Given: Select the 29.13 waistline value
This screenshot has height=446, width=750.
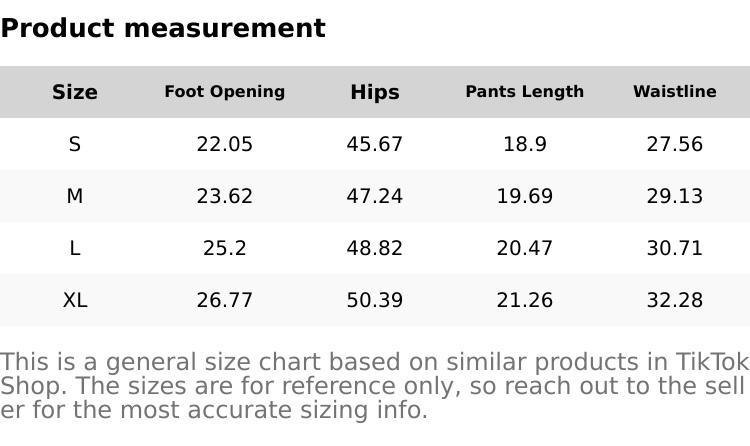Looking at the screenshot, I should (x=675, y=196).
